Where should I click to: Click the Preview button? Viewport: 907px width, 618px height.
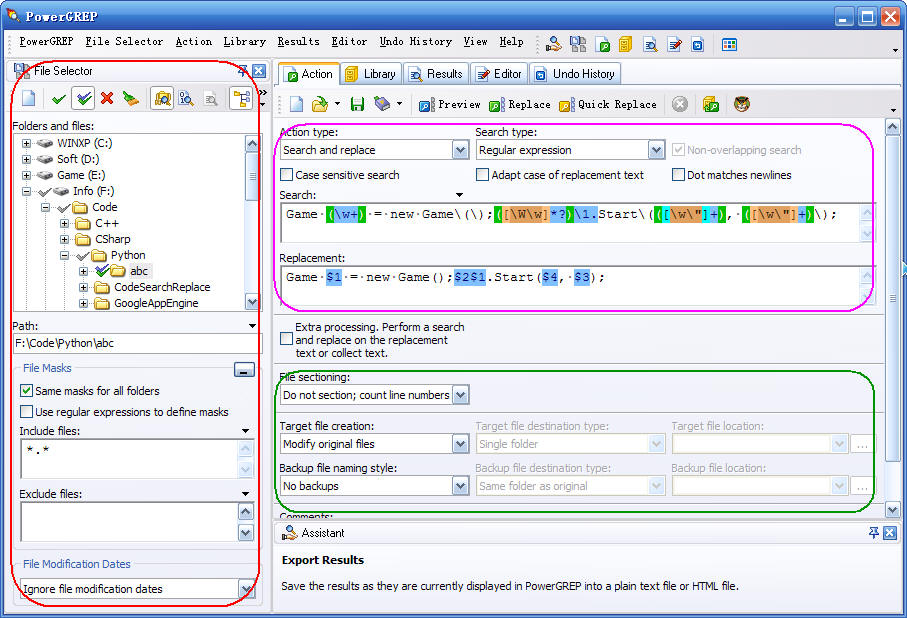(x=450, y=104)
